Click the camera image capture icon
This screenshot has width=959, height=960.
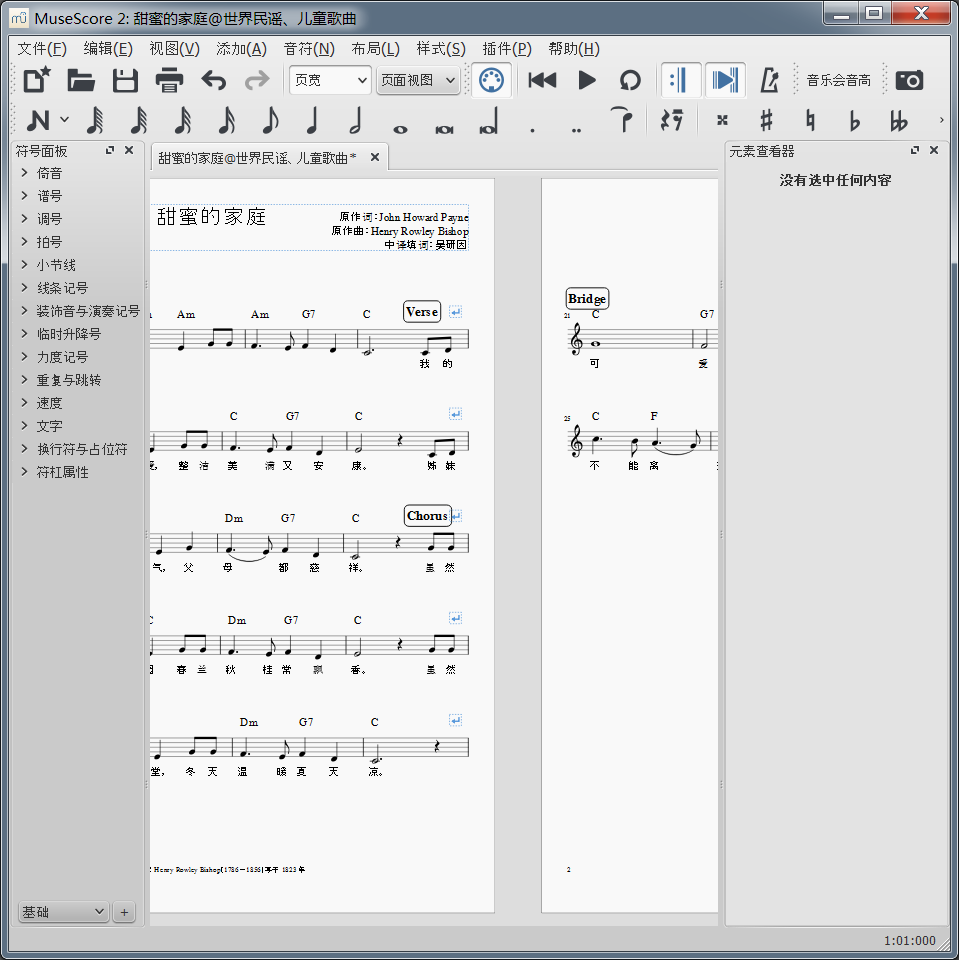coord(909,81)
